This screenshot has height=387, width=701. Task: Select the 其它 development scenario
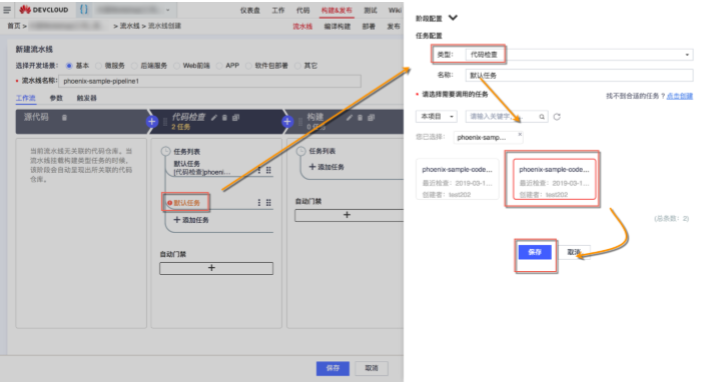tap(297, 66)
